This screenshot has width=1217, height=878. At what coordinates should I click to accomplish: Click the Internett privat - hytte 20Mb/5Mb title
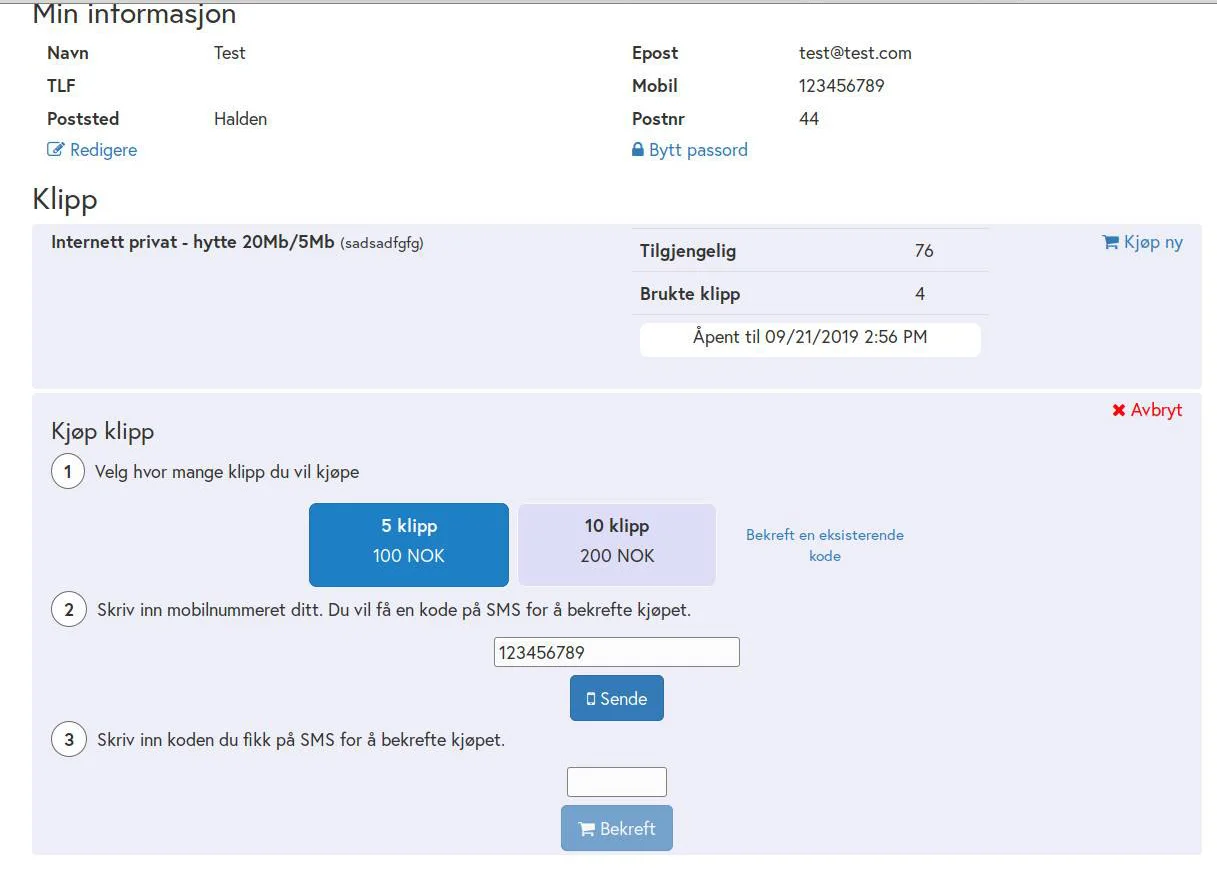[x=193, y=242]
